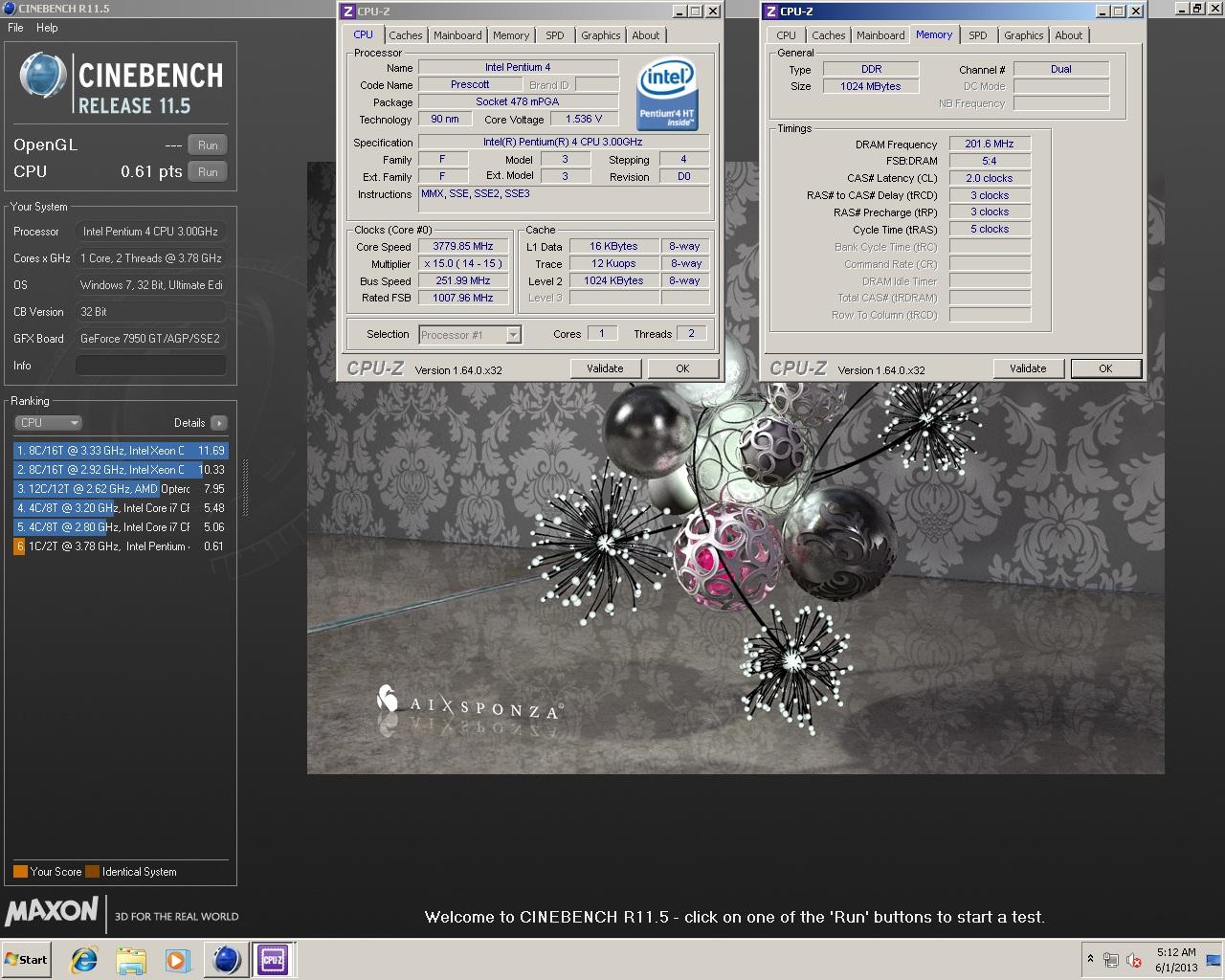Switch to CPU-Z taskbar button

click(273, 960)
